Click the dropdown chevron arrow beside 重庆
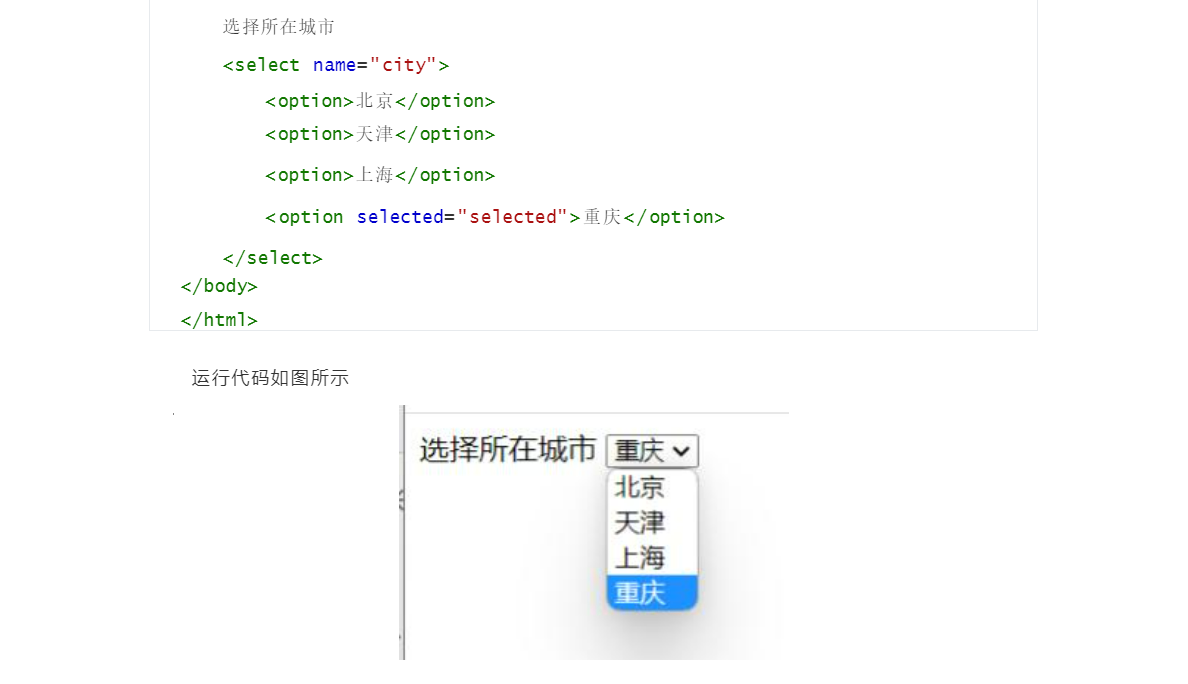 [682, 452]
